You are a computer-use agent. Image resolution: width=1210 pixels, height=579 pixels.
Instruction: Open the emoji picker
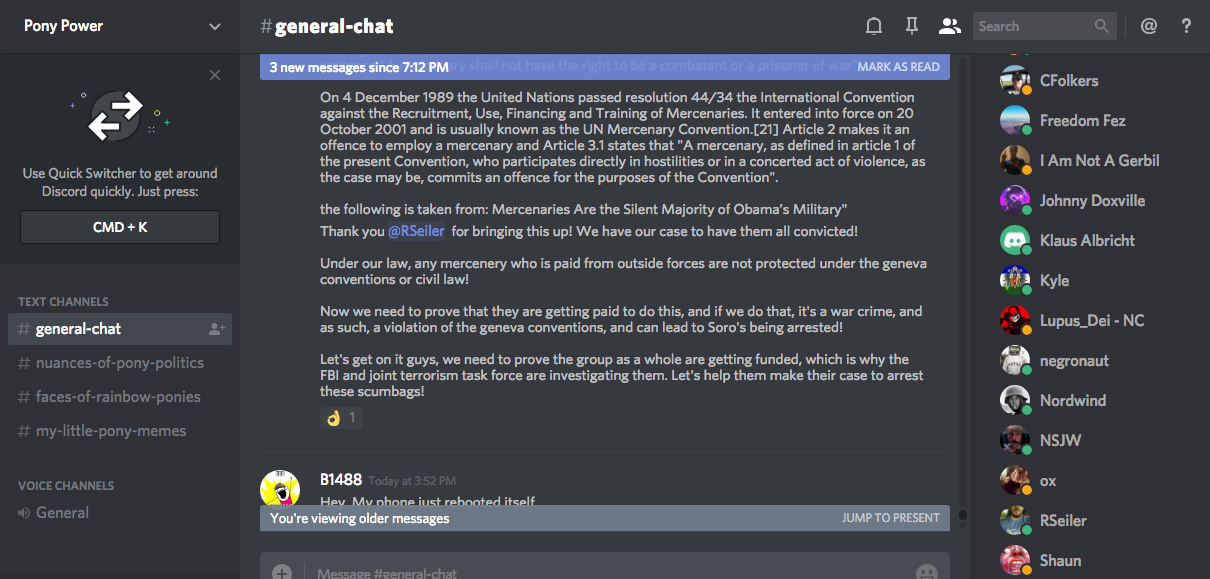click(927, 572)
